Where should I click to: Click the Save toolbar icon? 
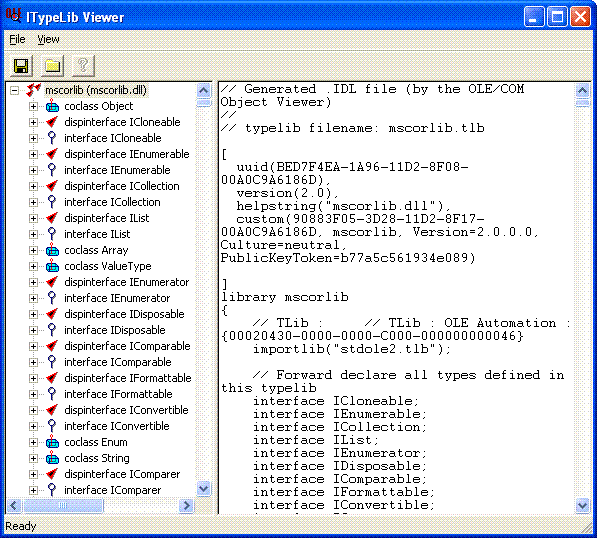(x=21, y=66)
